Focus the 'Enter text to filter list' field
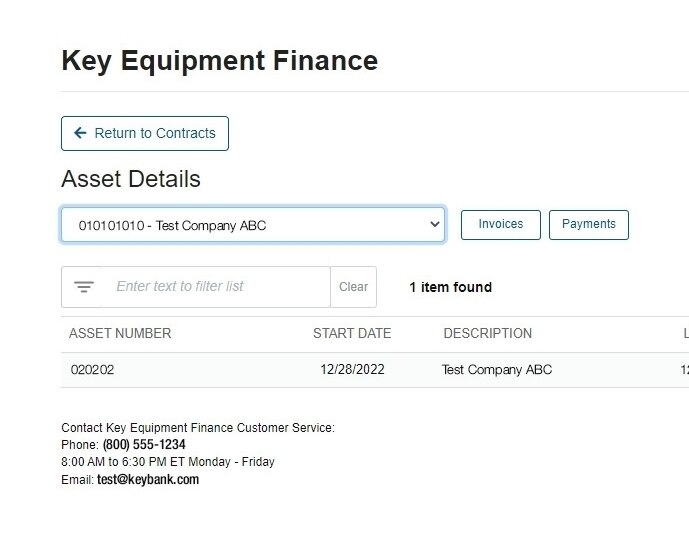The width and height of the screenshot is (689, 552). point(218,287)
